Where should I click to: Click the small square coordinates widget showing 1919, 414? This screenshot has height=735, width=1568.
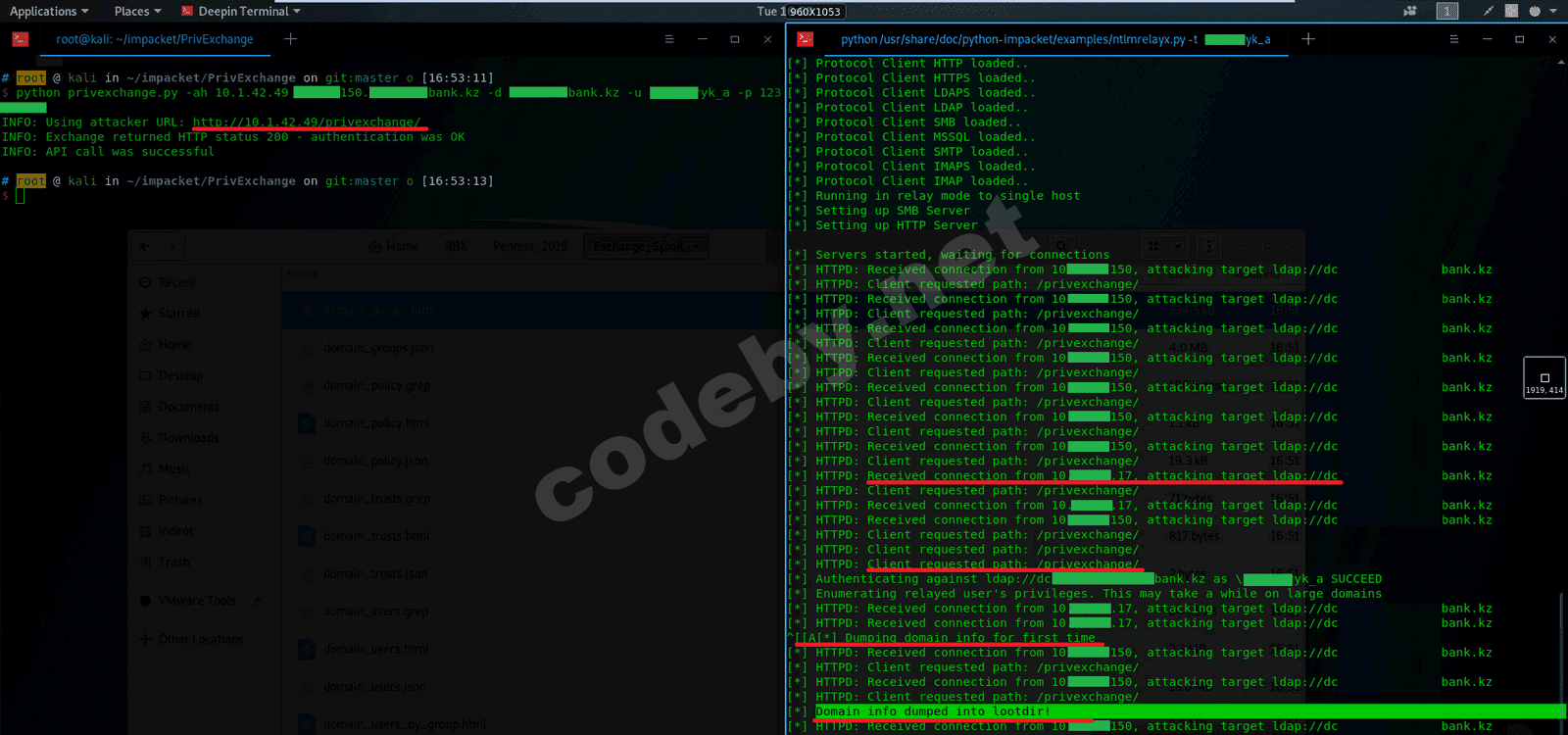point(1544,378)
